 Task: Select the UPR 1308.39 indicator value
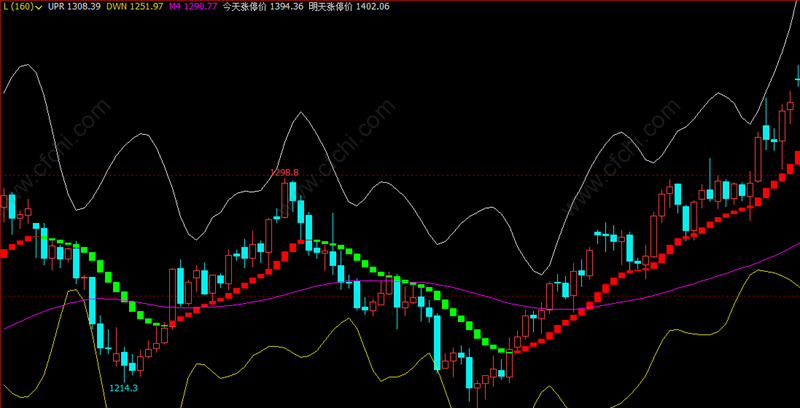point(74,7)
